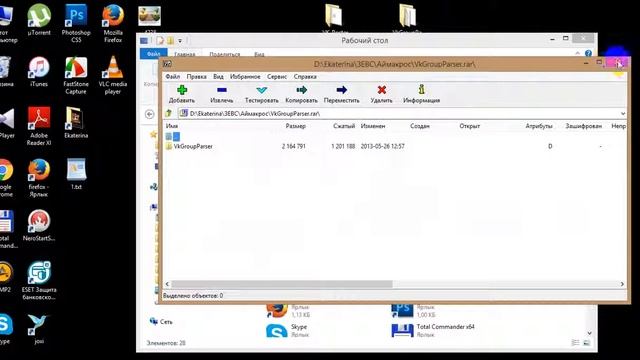Image resolution: width=640 pixels, height=360 pixels.
Task: Click the Файл tab in Explorer window
Action: [x=153, y=53]
